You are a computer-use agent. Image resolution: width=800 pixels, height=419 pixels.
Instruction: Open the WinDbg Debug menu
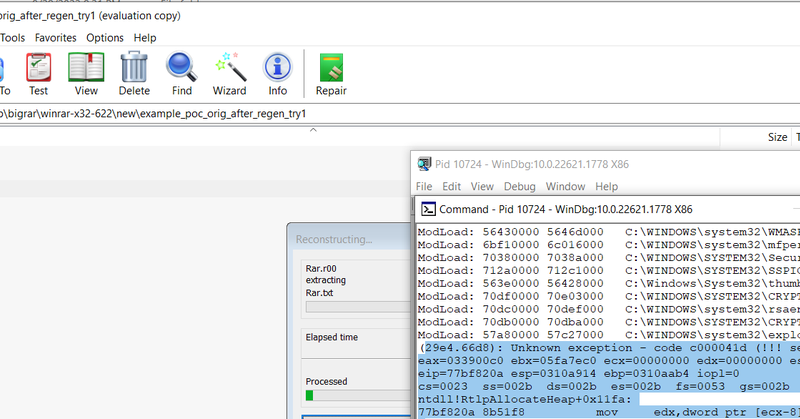[x=520, y=186]
